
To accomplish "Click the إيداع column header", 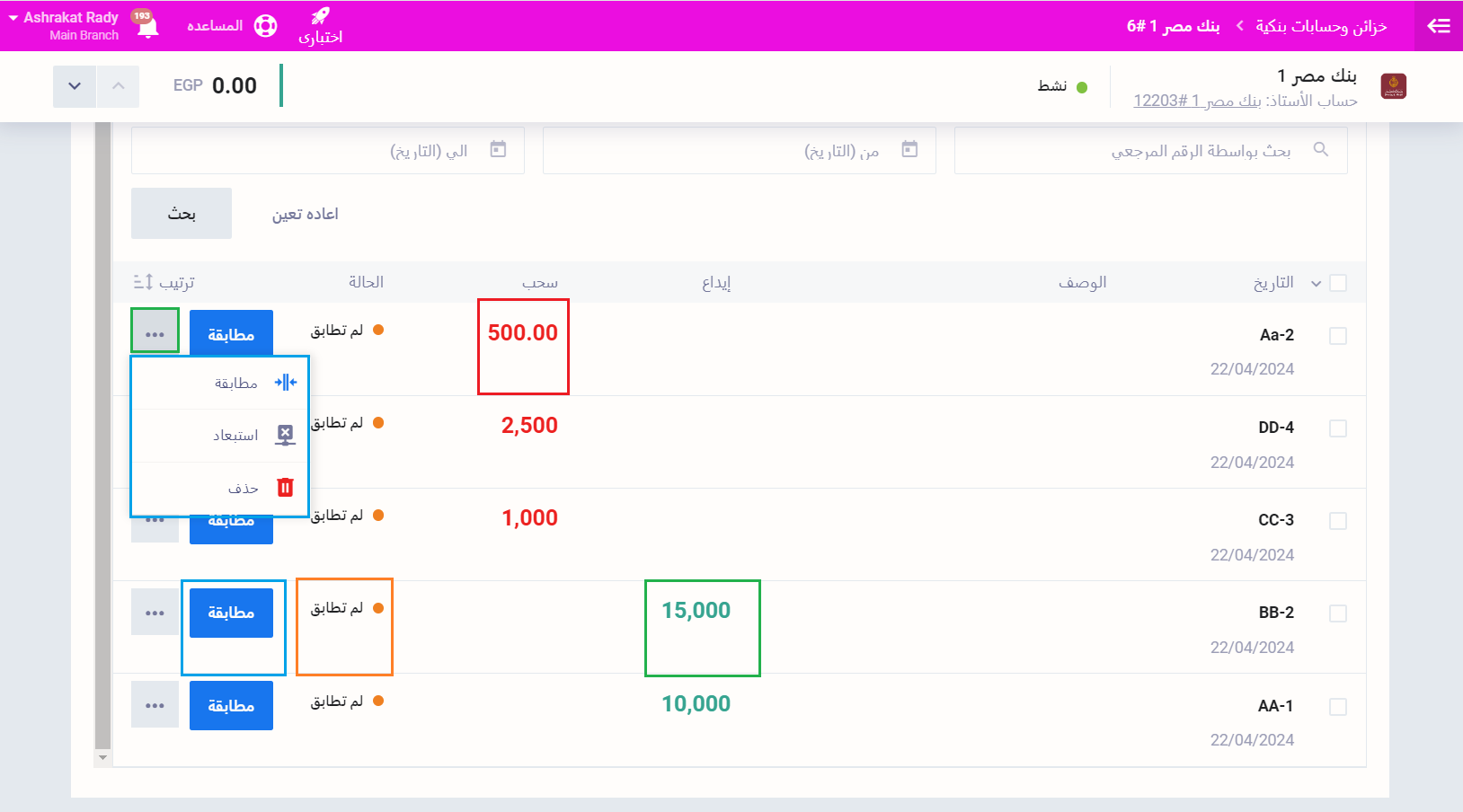I will 716,283.
